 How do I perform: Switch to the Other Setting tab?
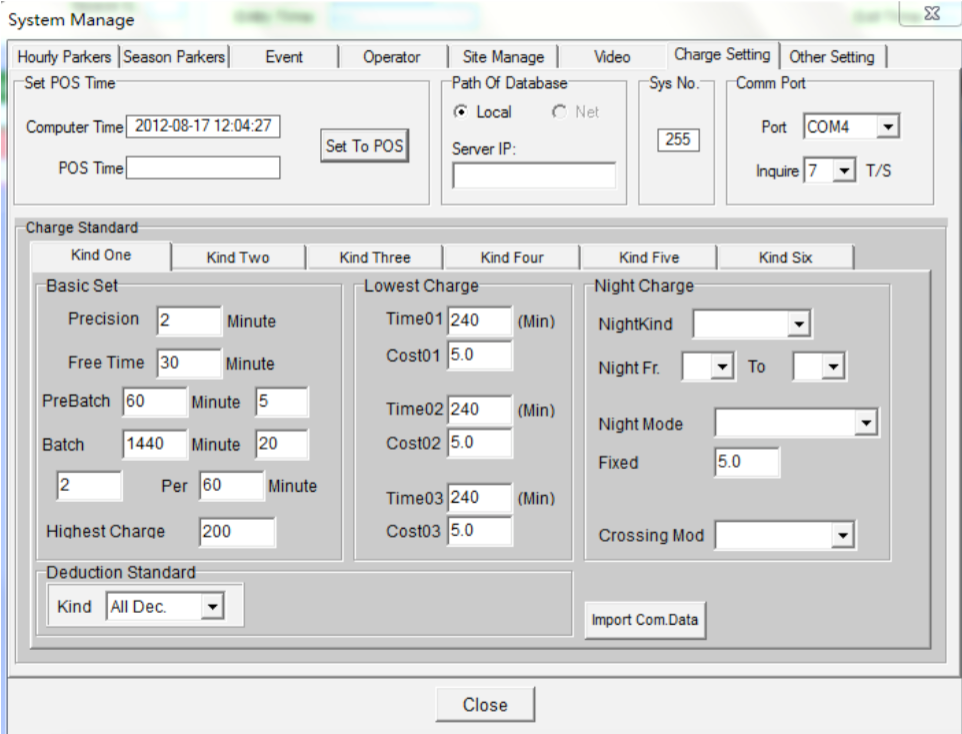pos(832,57)
